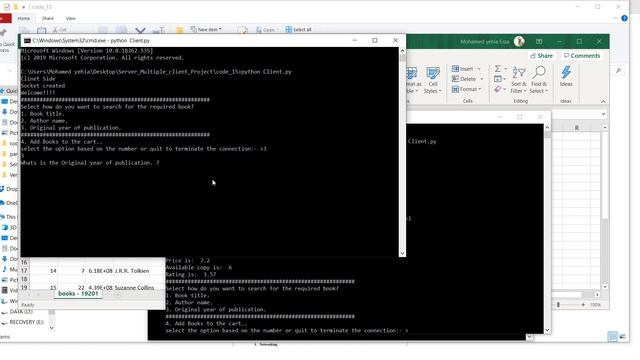The width and height of the screenshot is (640, 360).
Task: Collapse the Excel ribbon with the chevron
Action: [603, 101]
